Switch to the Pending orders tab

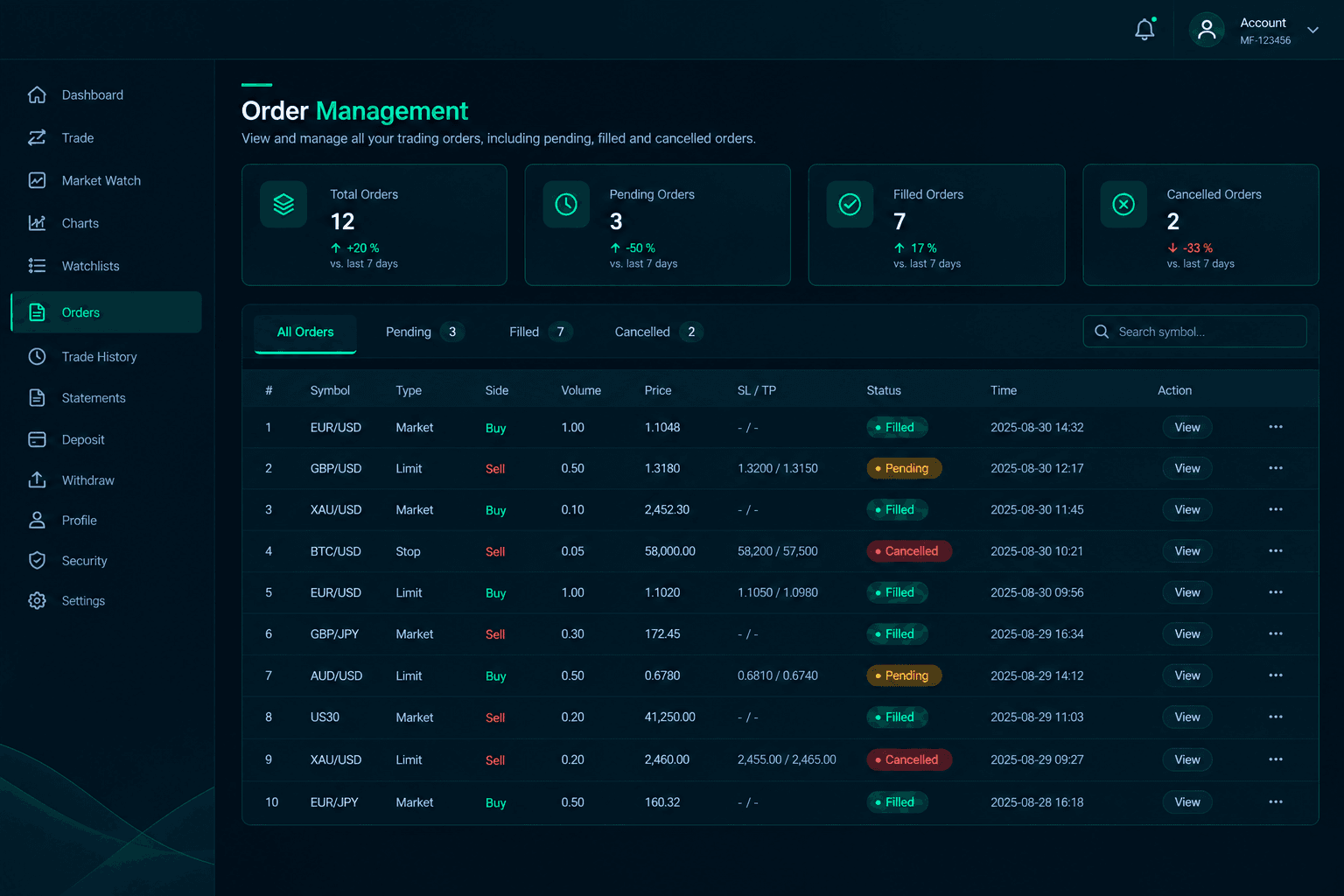[424, 332]
